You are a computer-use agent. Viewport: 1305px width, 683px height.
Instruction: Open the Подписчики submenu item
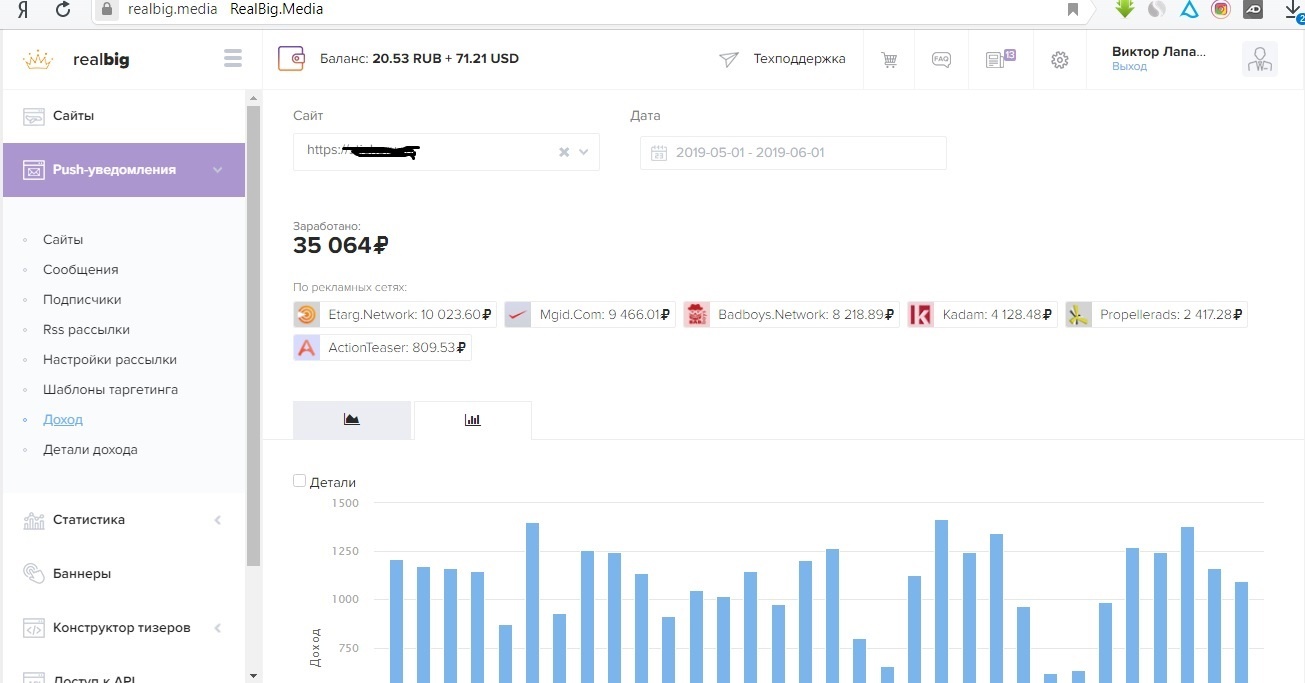[x=82, y=300]
